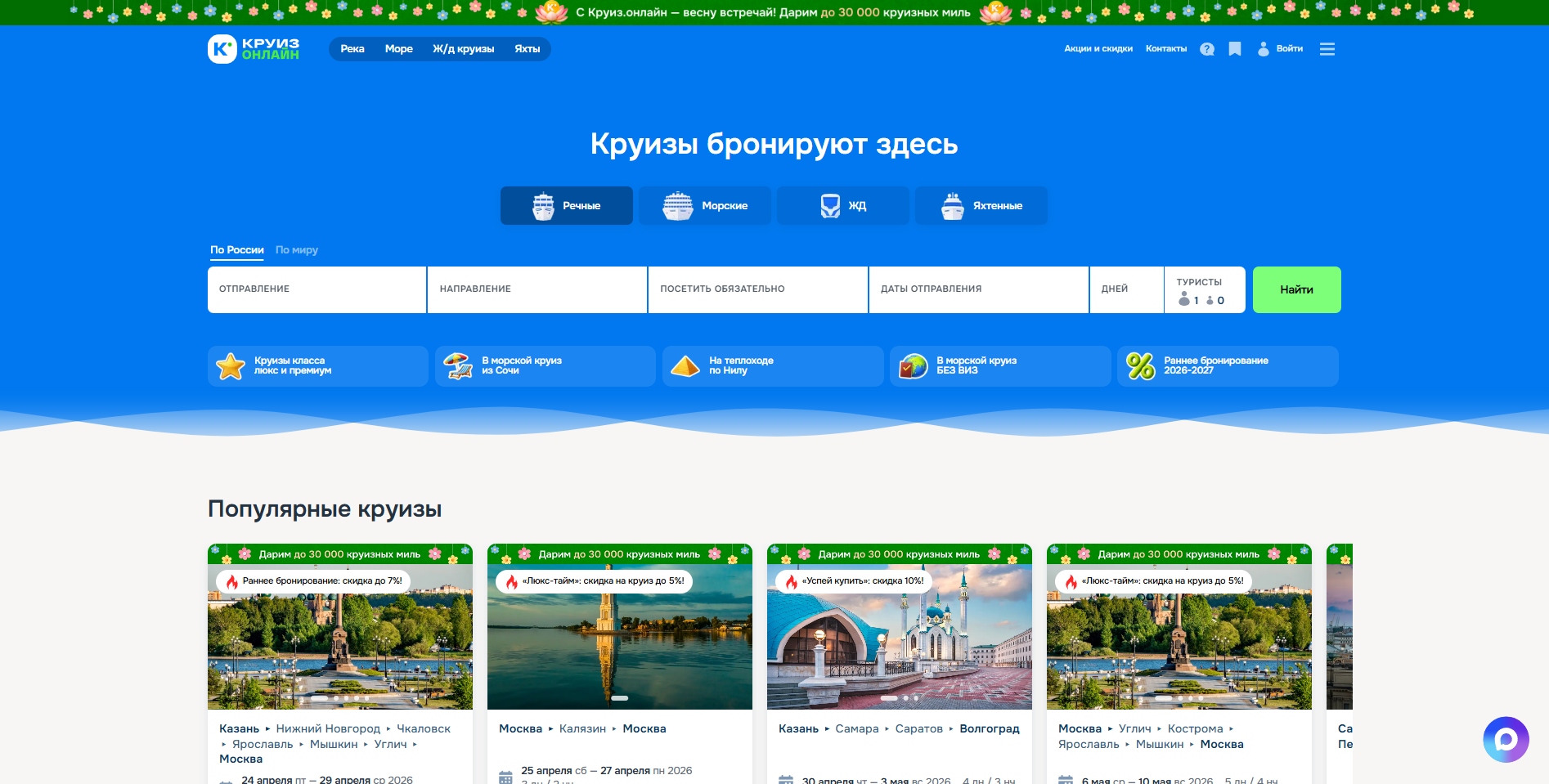Viewport: 1549px width, 784px height.
Task: Click the percent icon for Раннее бронирование
Action: [x=1140, y=366]
